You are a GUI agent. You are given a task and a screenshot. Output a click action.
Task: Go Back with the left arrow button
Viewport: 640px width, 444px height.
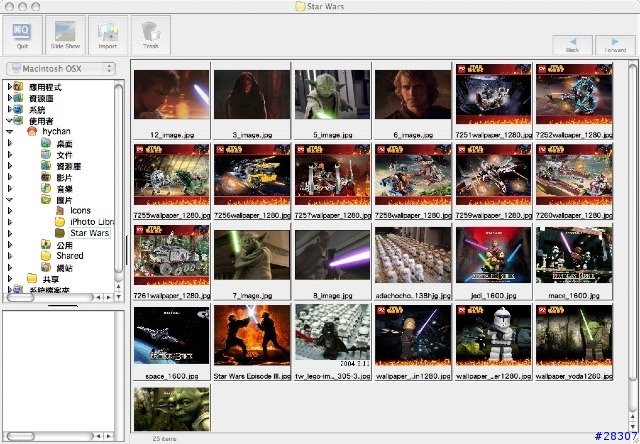click(572, 45)
